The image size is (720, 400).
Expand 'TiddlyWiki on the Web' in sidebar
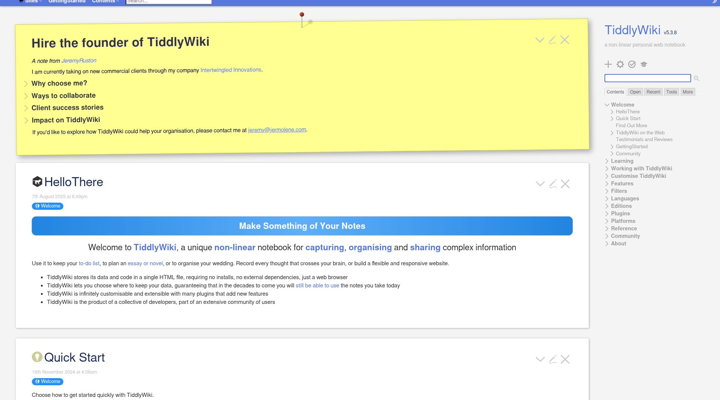pos(612,133)
